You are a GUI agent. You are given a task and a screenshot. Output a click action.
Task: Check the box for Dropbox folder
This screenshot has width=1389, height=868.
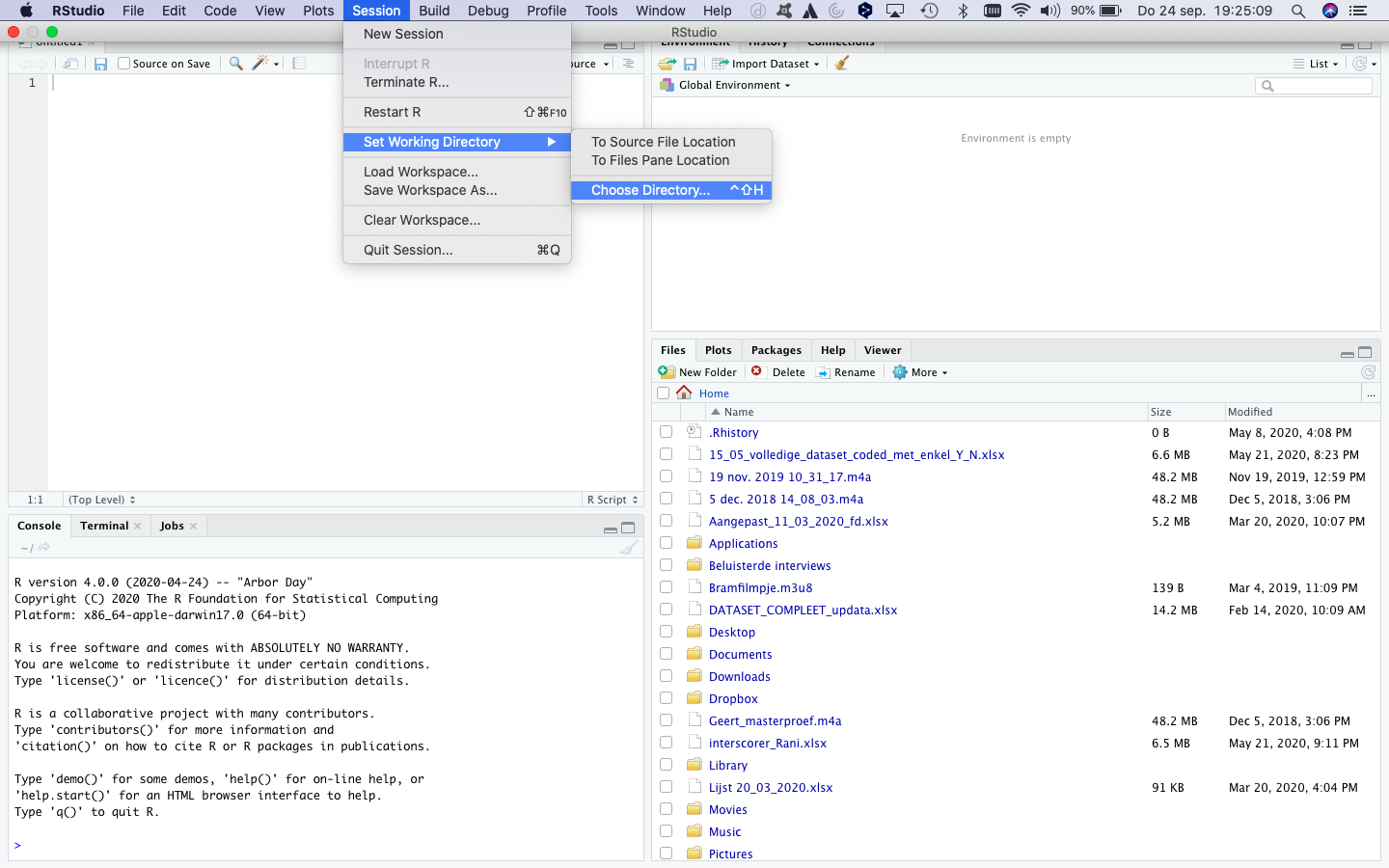tap(666, 698)
